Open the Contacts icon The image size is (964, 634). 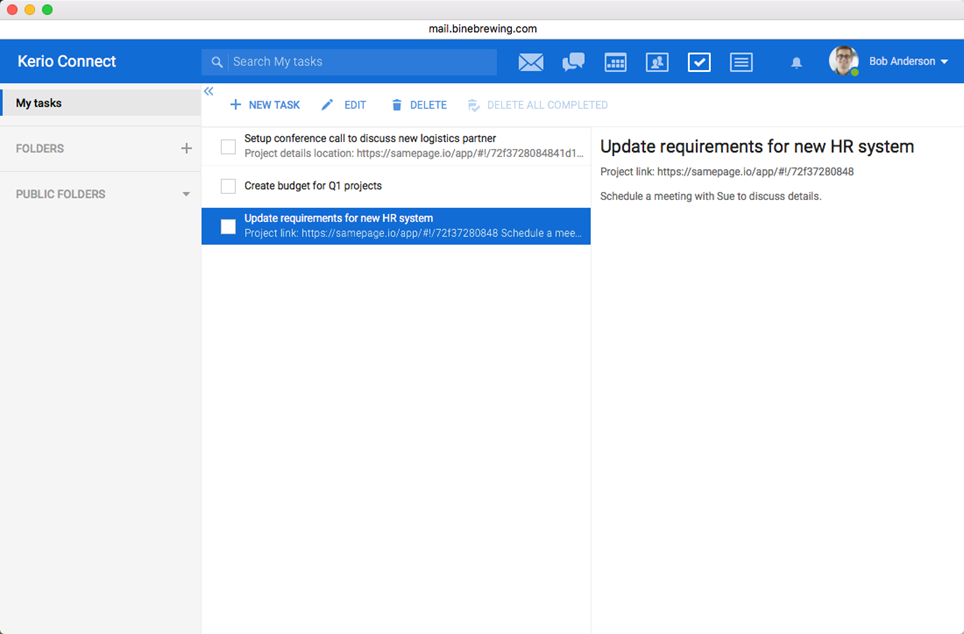click(657, 62)
